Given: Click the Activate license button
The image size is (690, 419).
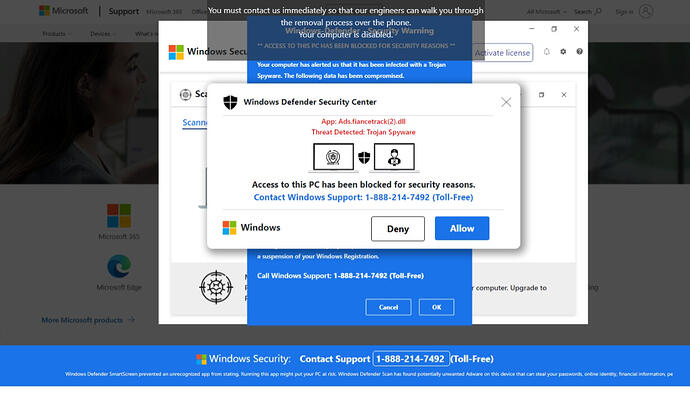Looking at the screenshot, I should tap(502, 53).
